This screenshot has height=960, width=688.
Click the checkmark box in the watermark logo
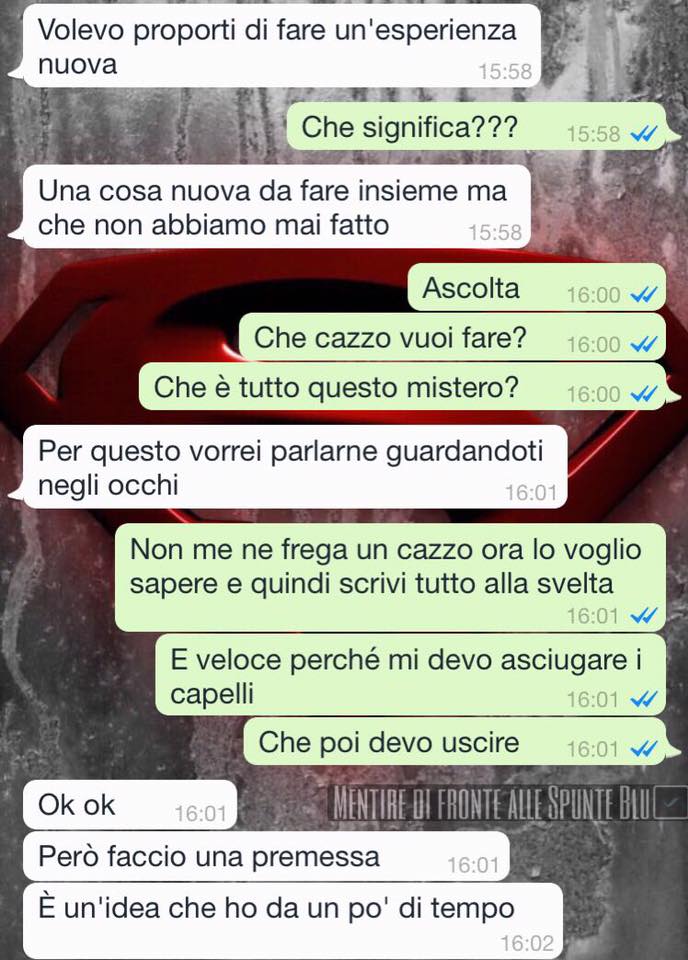coord(670,802)
